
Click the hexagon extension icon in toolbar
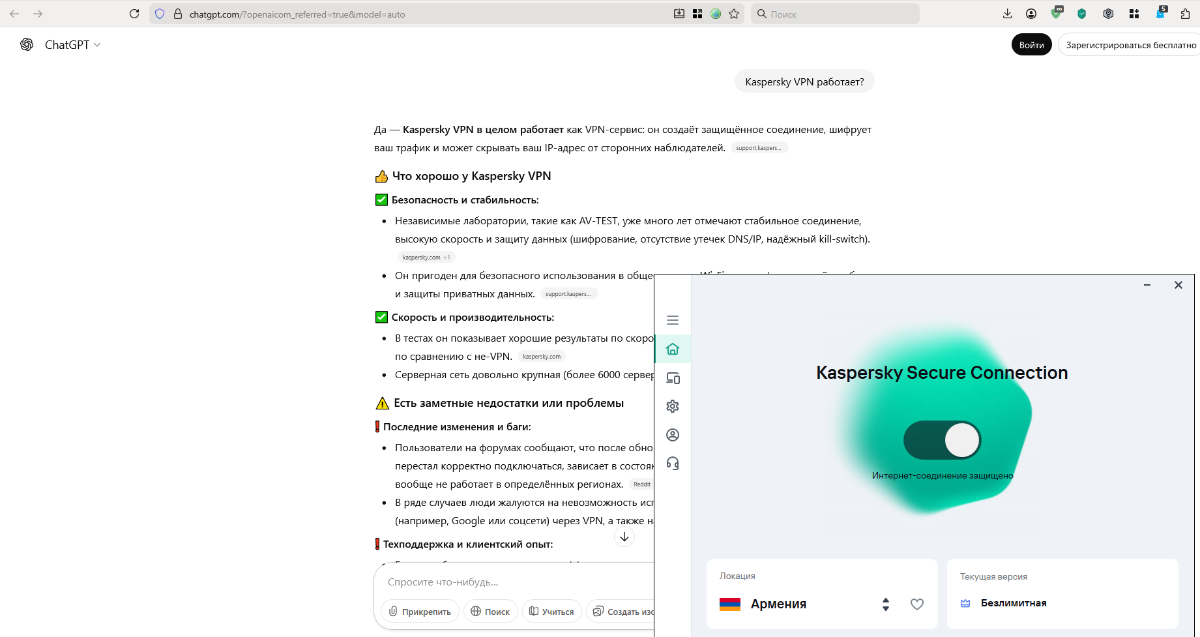1108,14
